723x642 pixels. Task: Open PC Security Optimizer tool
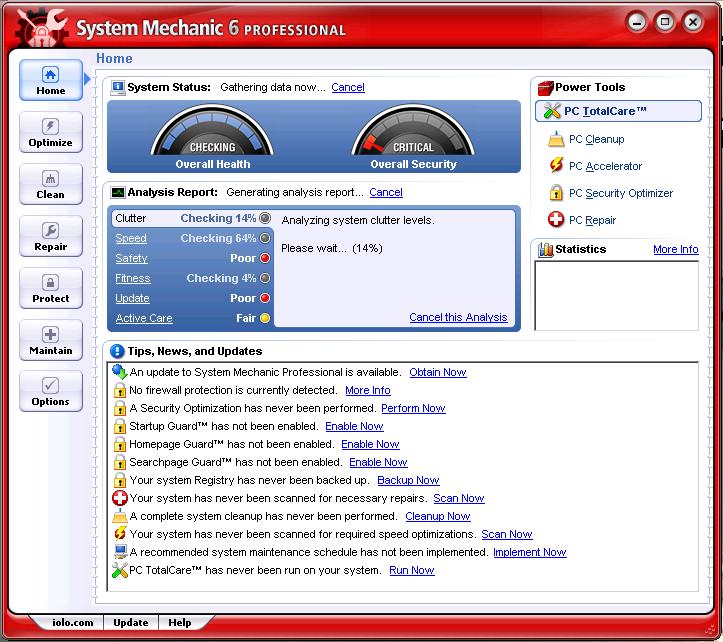click(x=621, y=193)
